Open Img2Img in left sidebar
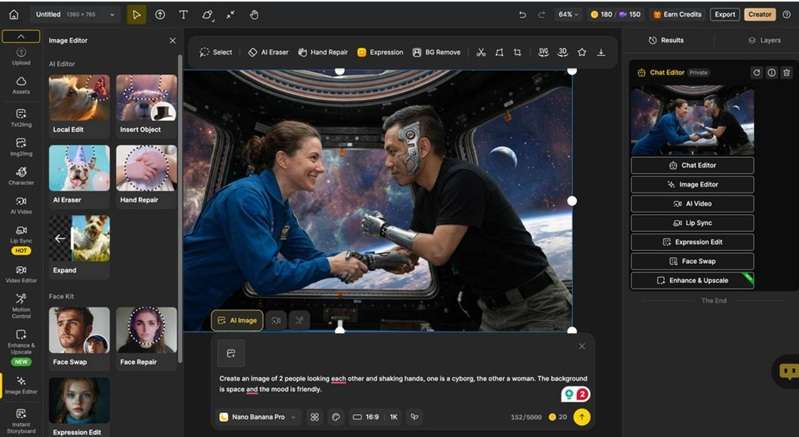The image size is (799, 437). click(21, 147)
